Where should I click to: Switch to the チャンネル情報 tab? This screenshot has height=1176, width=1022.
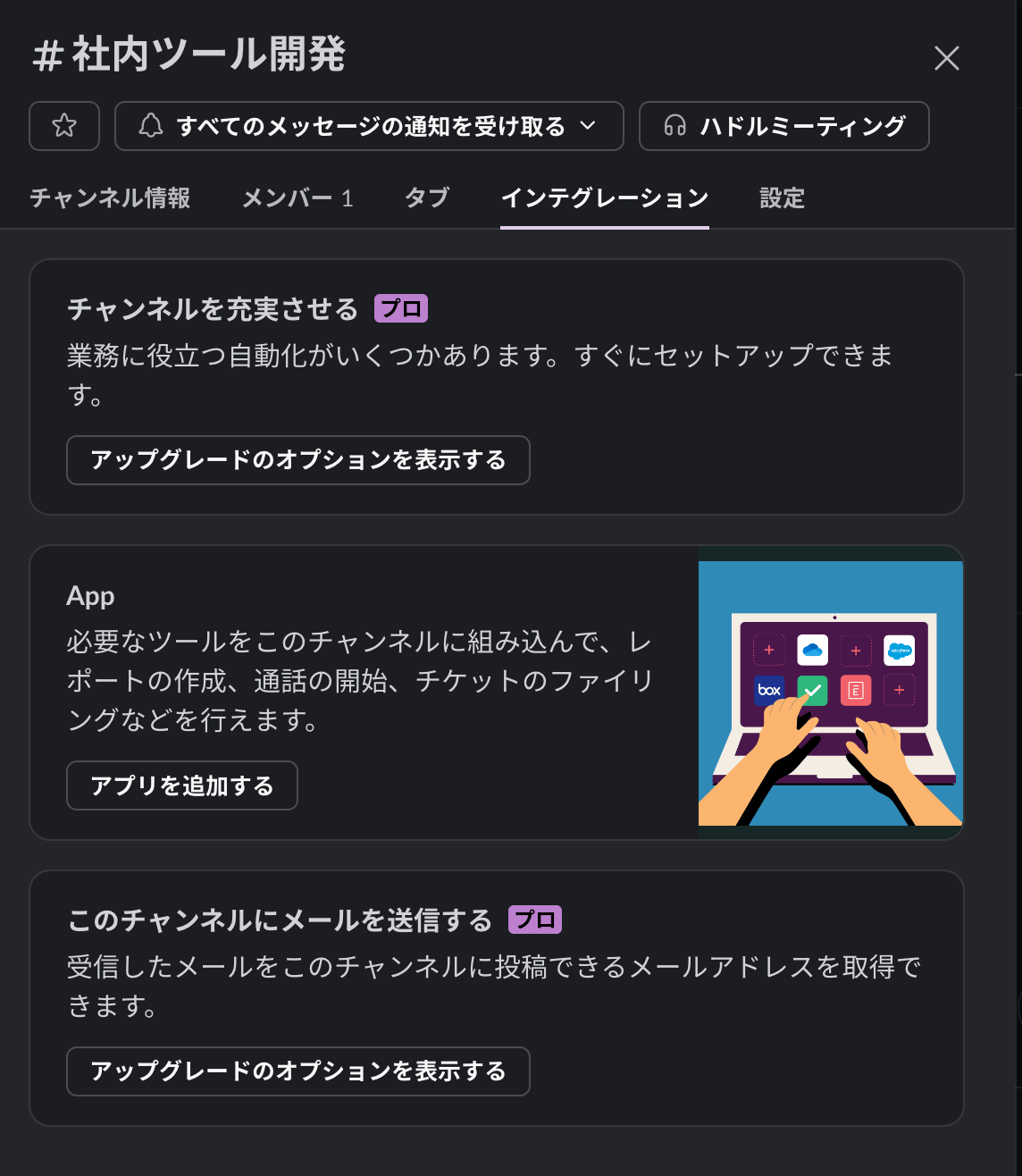(110, 197)
